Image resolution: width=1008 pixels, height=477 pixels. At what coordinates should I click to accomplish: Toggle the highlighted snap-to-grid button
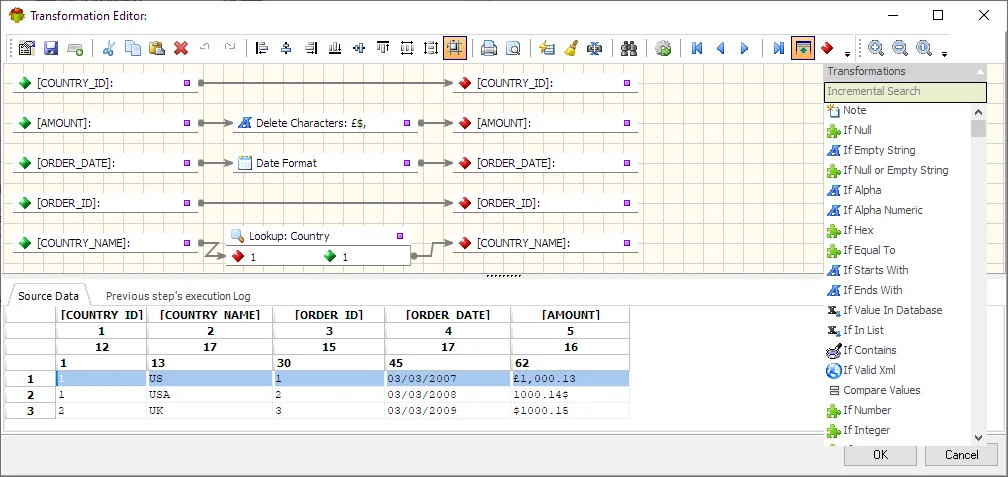455,48
